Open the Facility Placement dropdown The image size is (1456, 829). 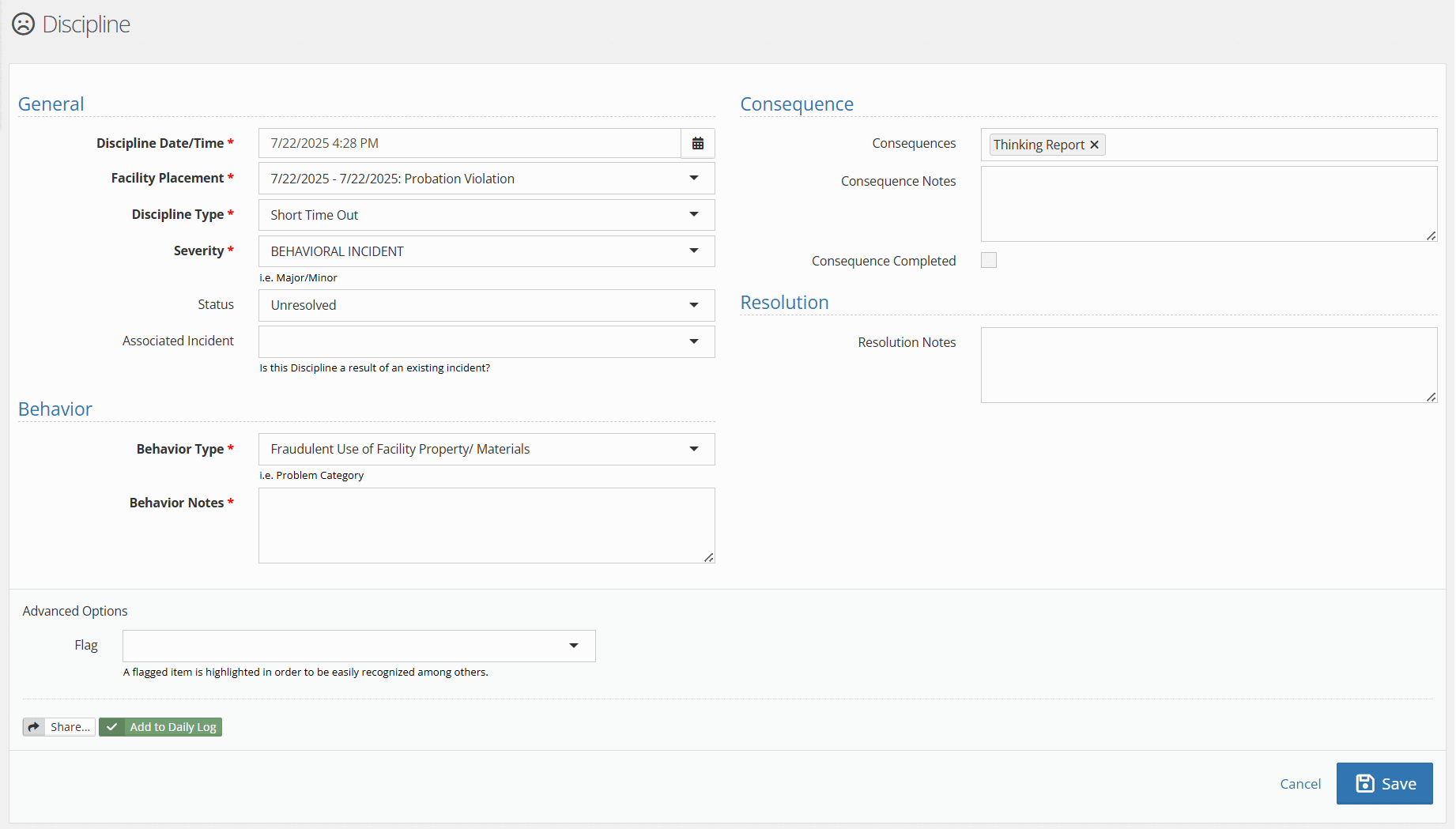click(x=487, y=179)
